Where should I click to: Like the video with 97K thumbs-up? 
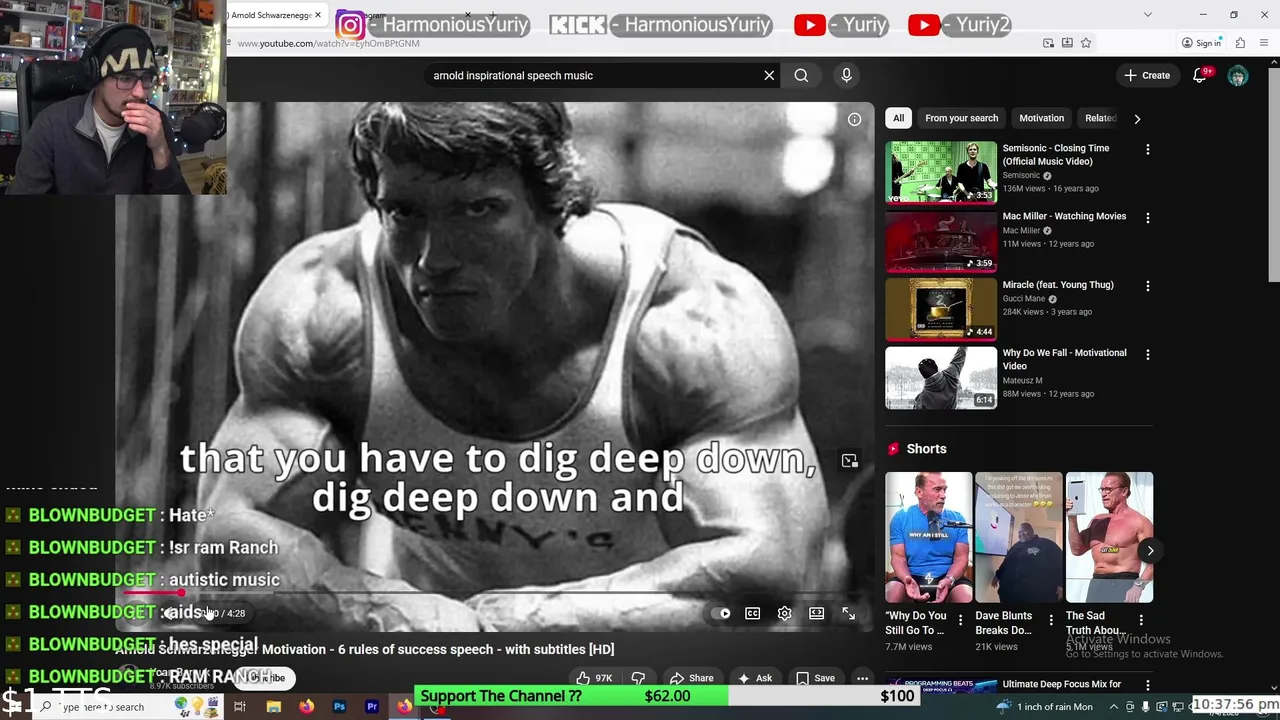594,678
